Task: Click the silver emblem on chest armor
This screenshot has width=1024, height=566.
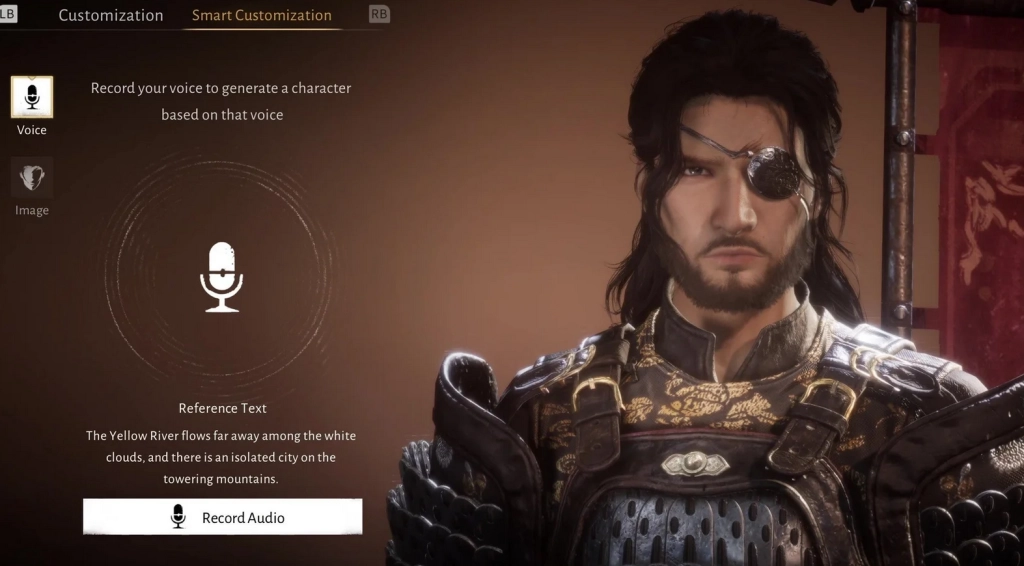Action: click(694, 464)
